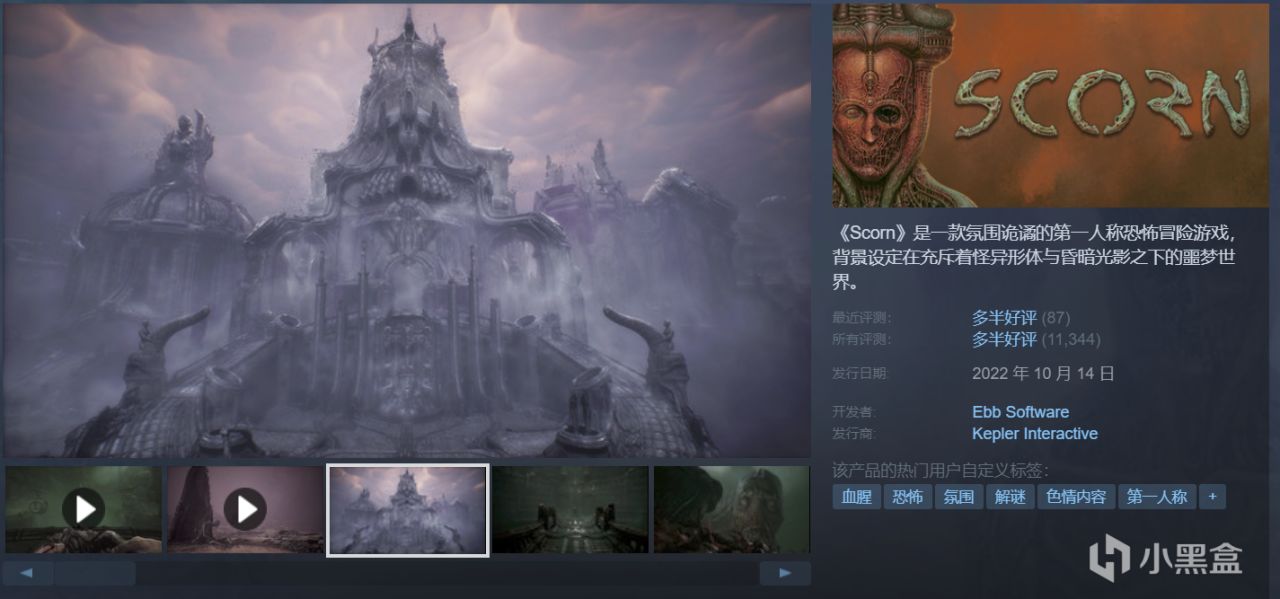Screen dimensions: 1280x599
Task: Click the 恐怖 tag
Action: [906, 496]
